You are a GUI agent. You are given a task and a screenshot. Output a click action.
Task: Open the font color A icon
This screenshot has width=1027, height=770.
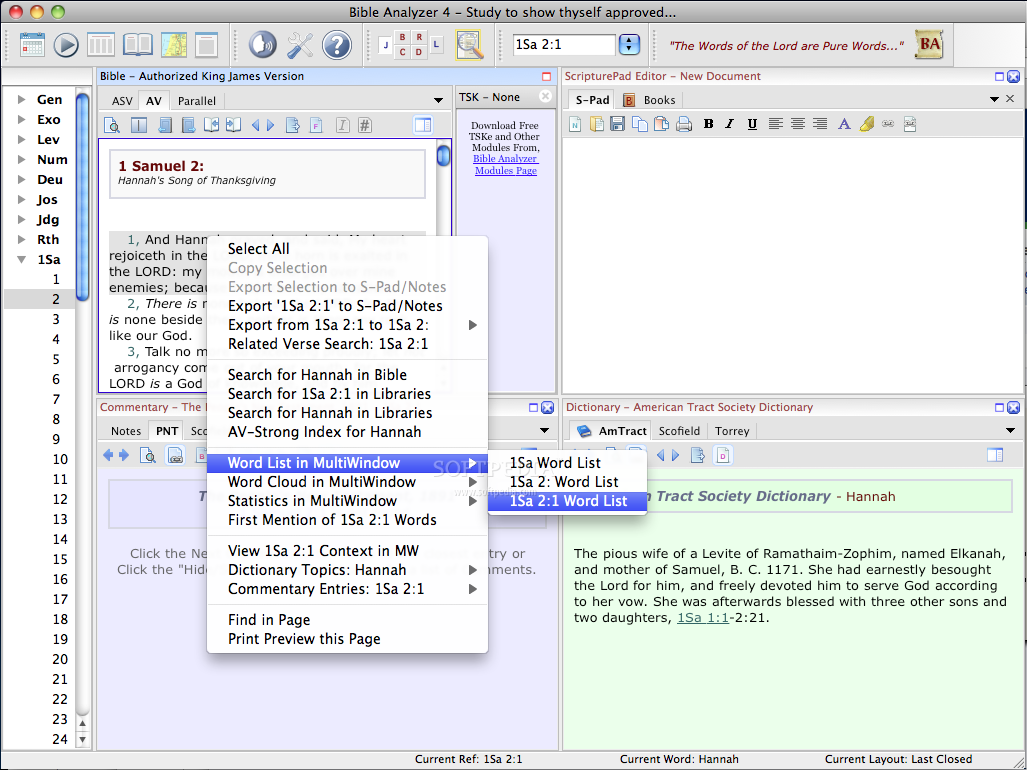pos(844,124)
